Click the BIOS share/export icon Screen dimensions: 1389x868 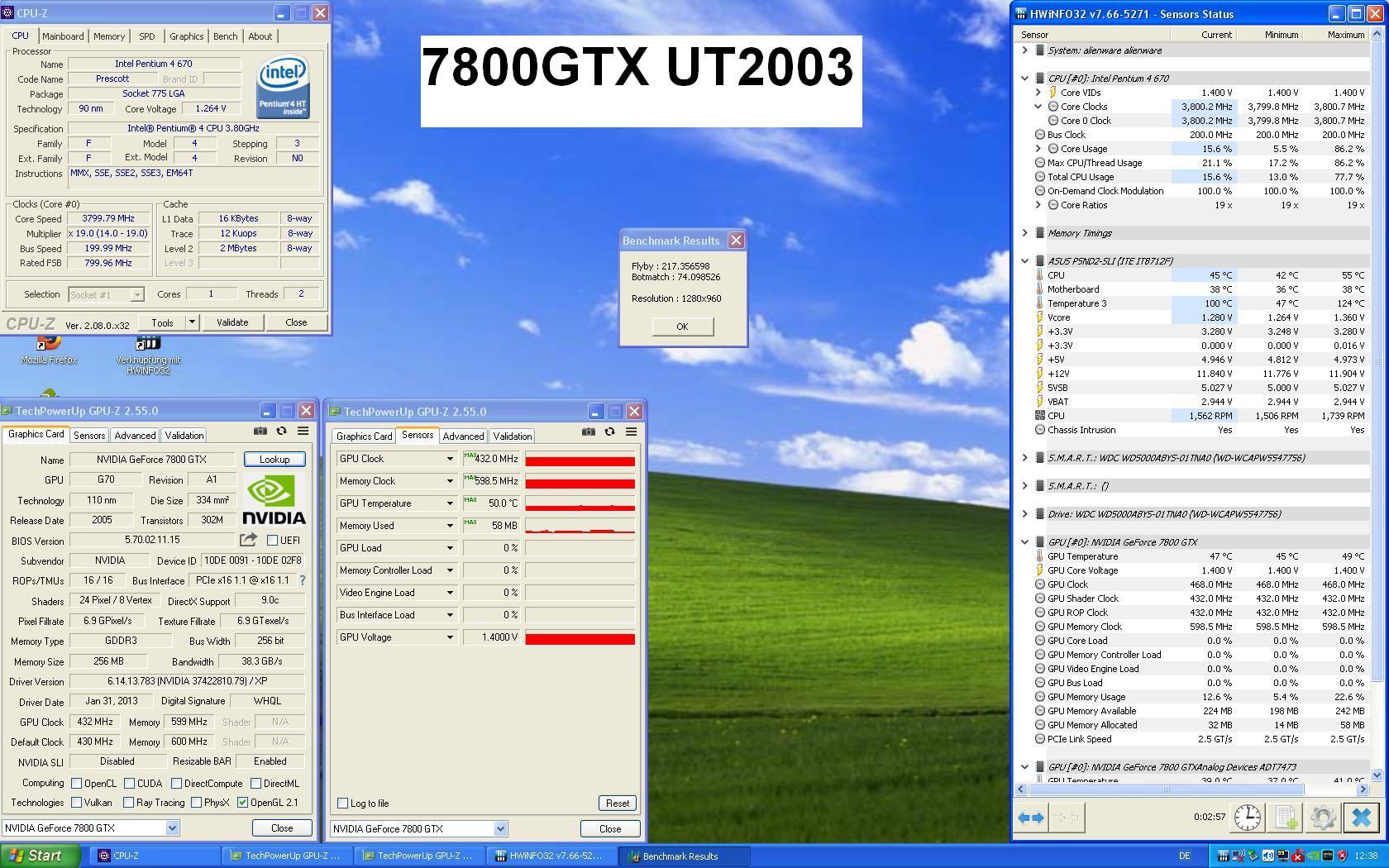[x=248, y=540]
